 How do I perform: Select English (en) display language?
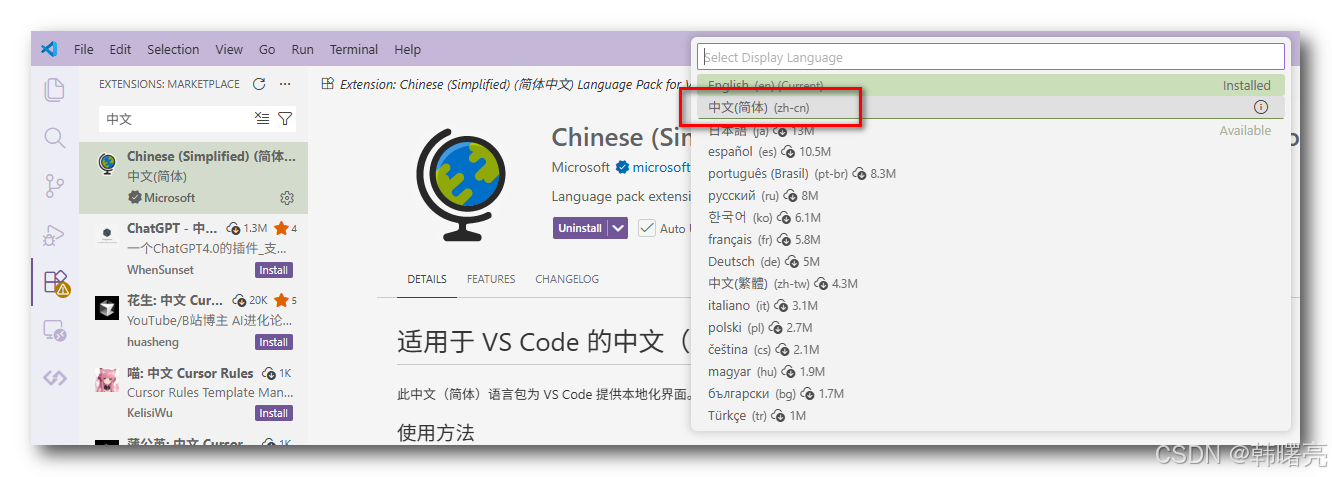(990, 85)
